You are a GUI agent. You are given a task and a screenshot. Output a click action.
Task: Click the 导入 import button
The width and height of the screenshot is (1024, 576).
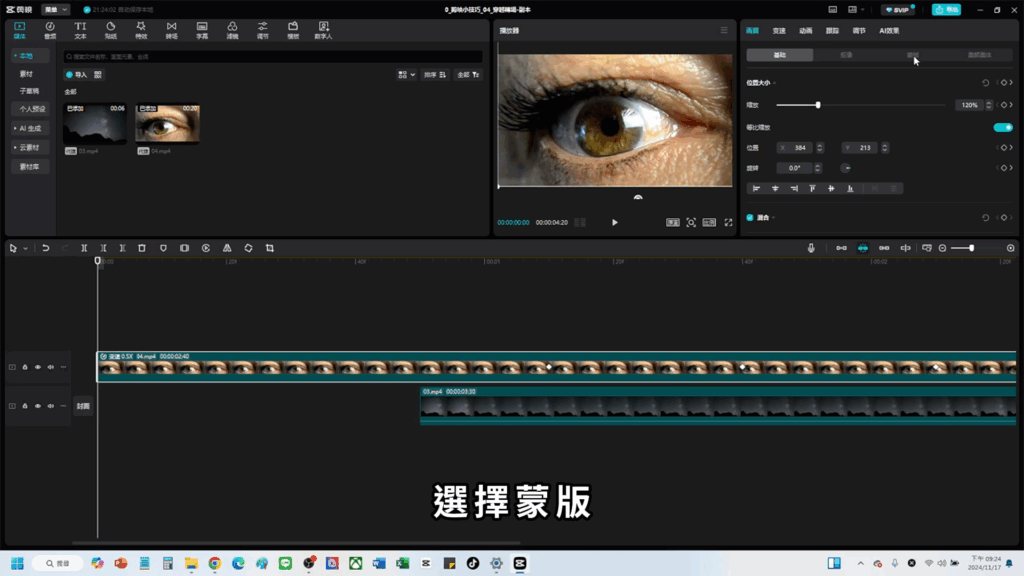pyautogui.click(x=76, y=75)
